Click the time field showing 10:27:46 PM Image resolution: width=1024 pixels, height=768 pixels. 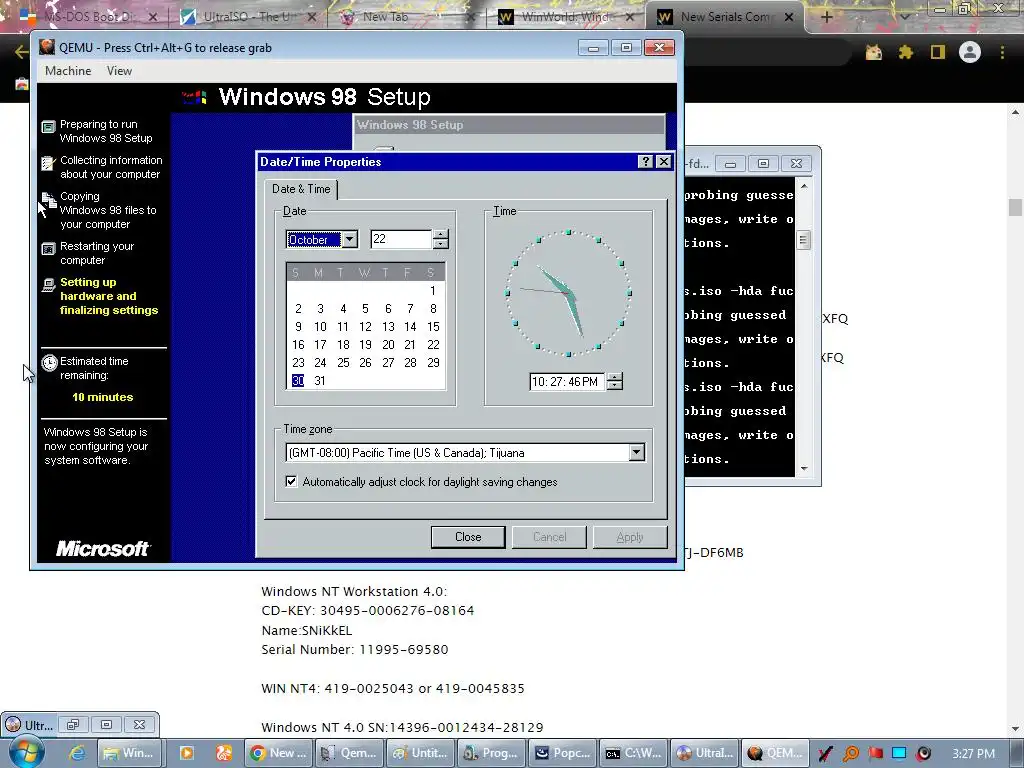tap(567, 381)
